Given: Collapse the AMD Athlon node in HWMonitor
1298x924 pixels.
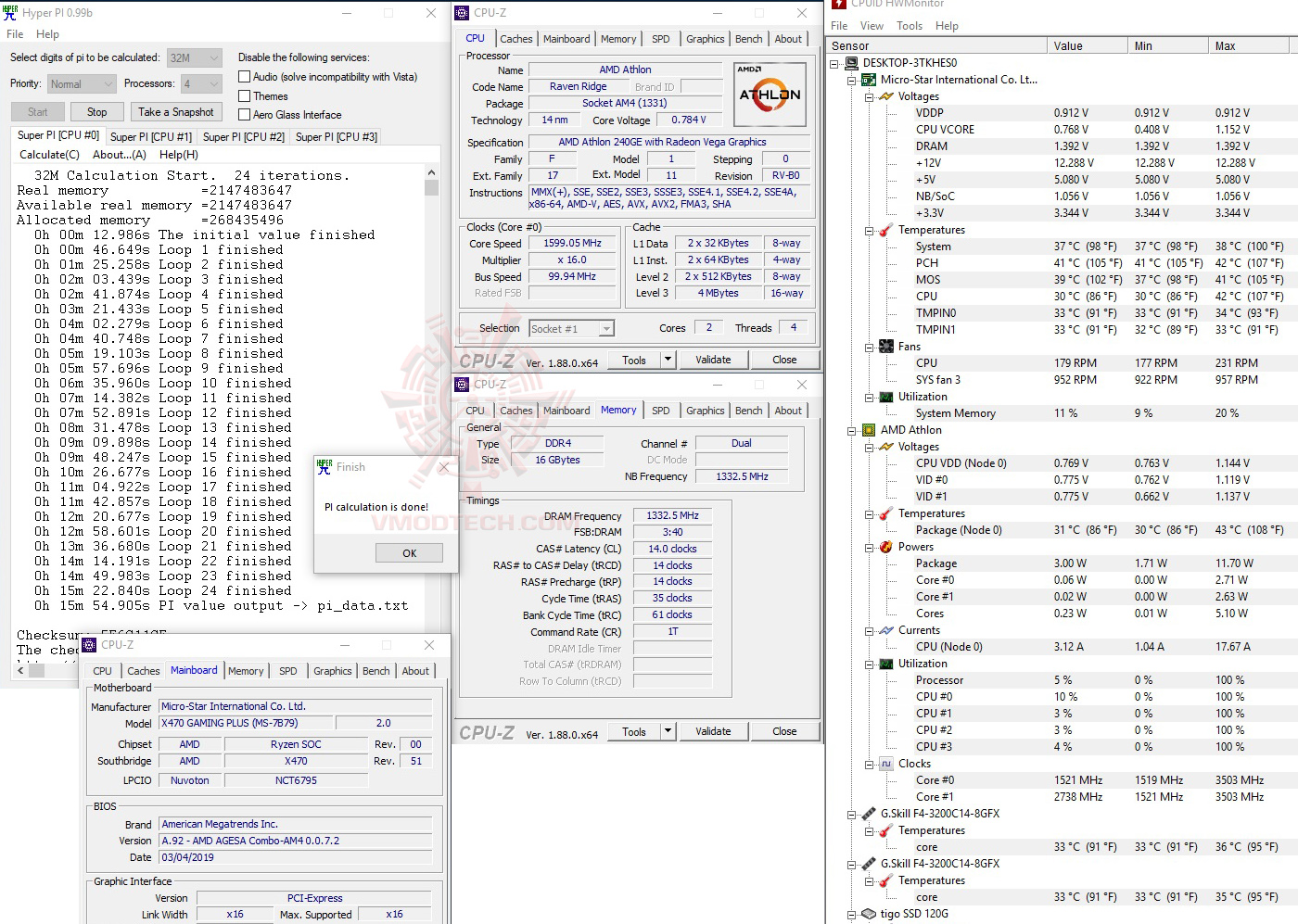Looking at the screenshot, I should (x=851, y=431).
